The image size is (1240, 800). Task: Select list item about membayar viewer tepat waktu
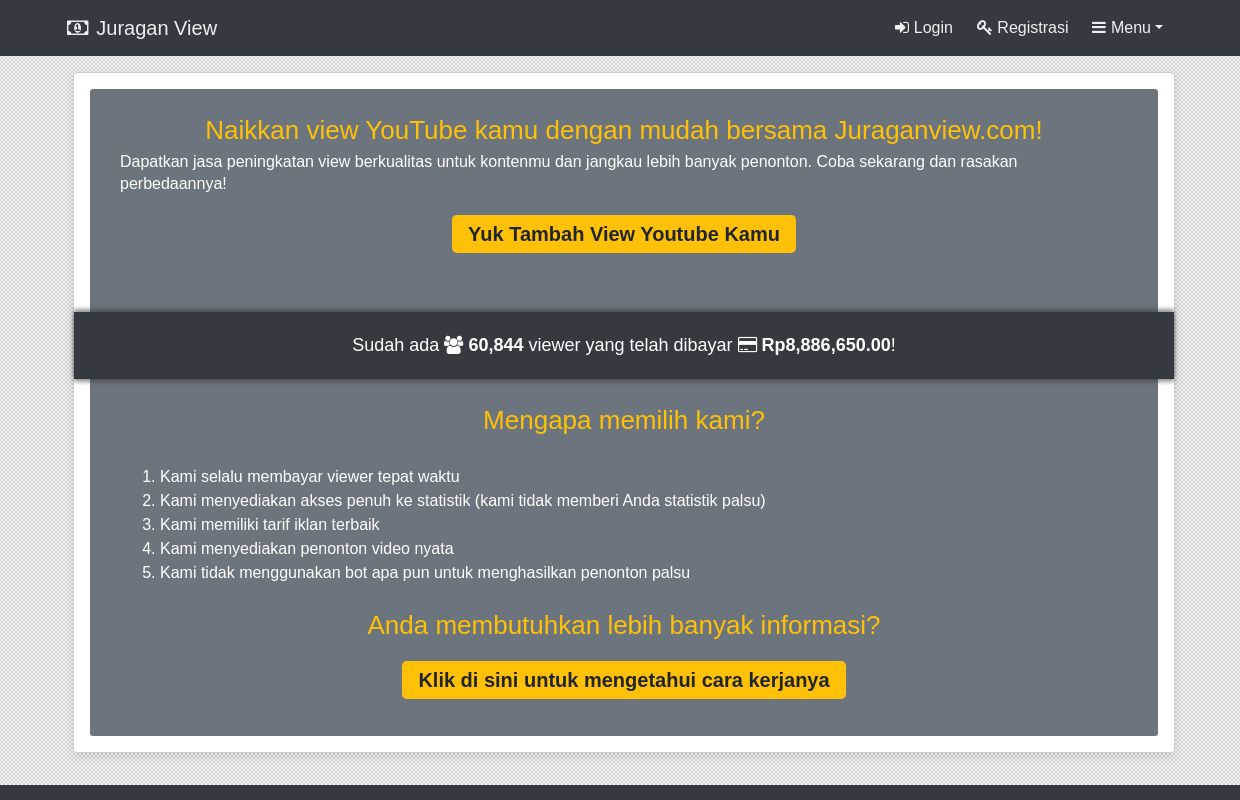(x=309, y=477)
